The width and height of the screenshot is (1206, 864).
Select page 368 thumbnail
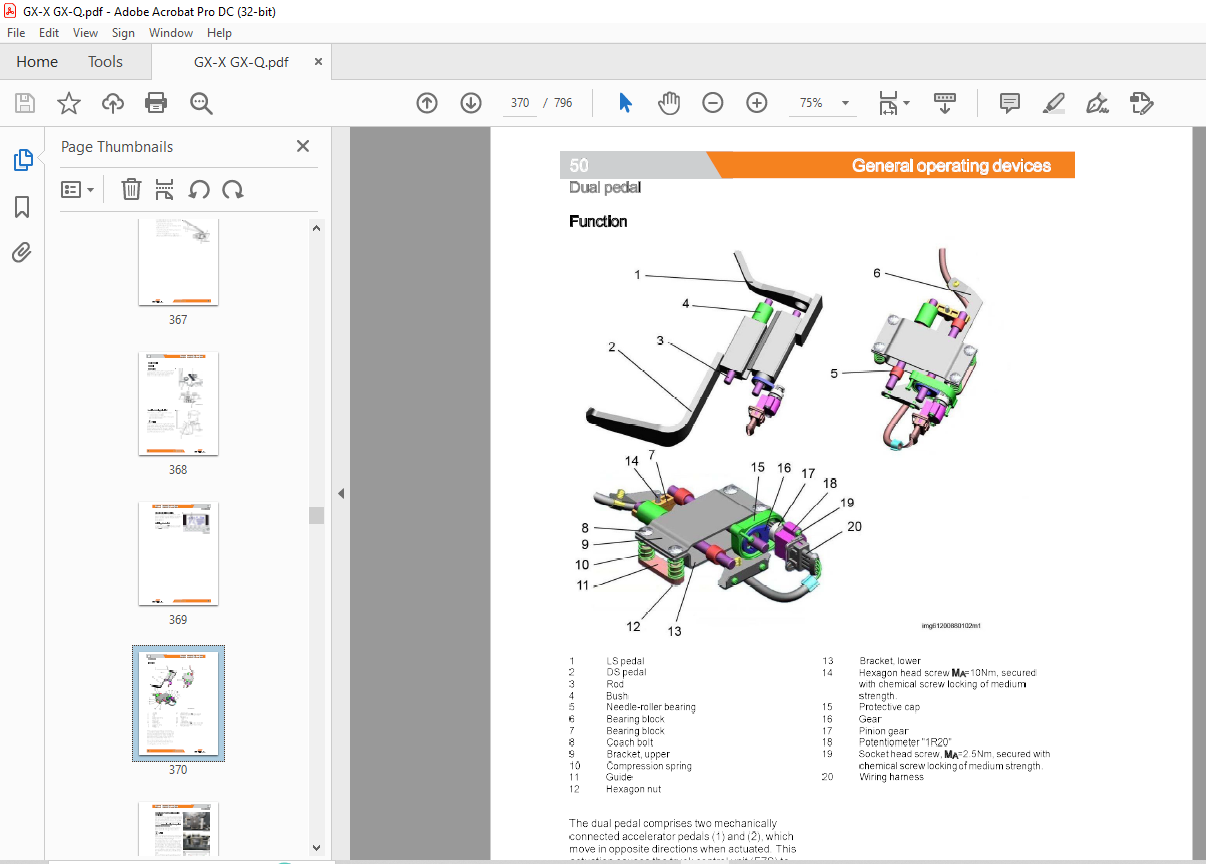point(178,403)
